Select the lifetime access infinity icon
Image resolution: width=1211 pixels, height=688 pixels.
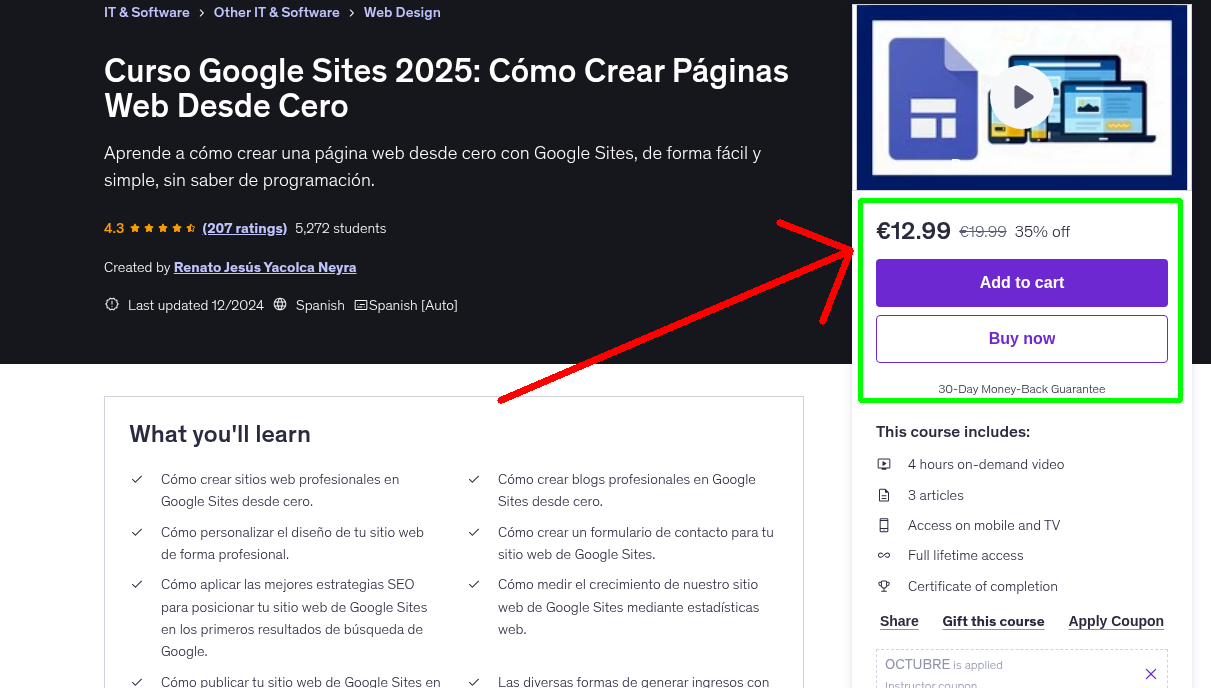[884, 555]
